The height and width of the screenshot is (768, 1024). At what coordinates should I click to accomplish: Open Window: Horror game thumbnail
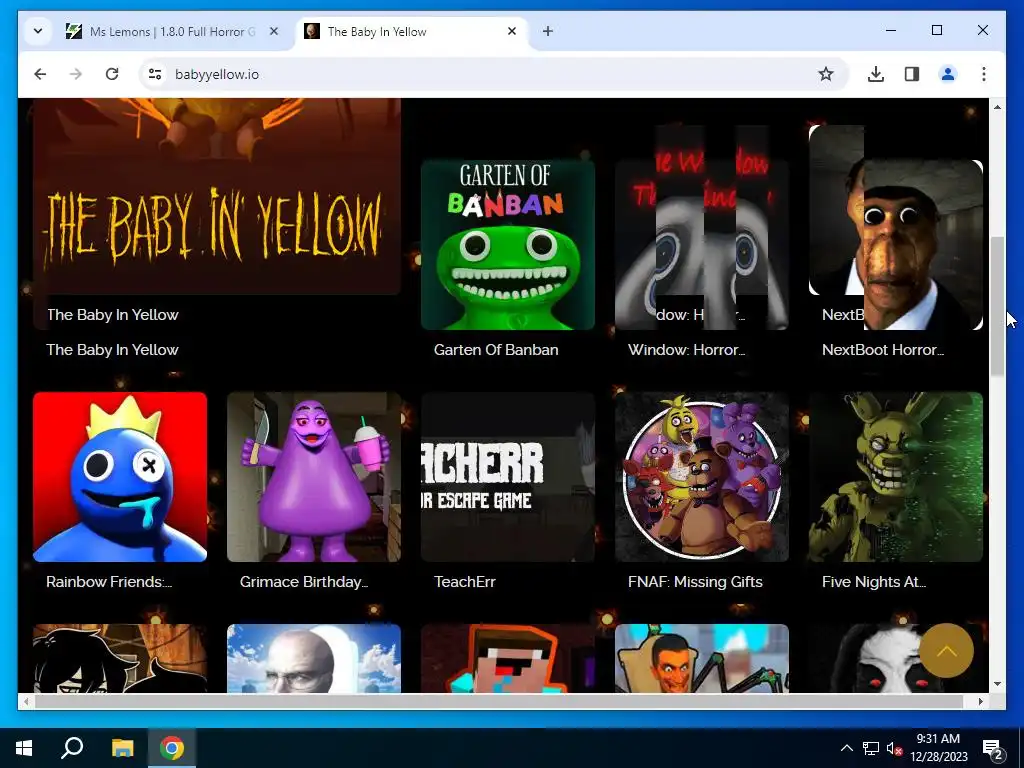tap(702, 244)
